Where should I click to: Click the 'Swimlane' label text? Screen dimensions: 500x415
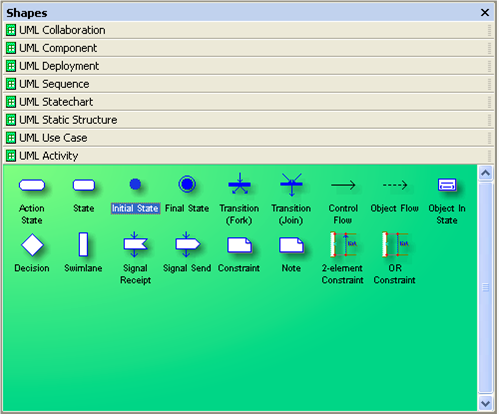click(83, 268)
